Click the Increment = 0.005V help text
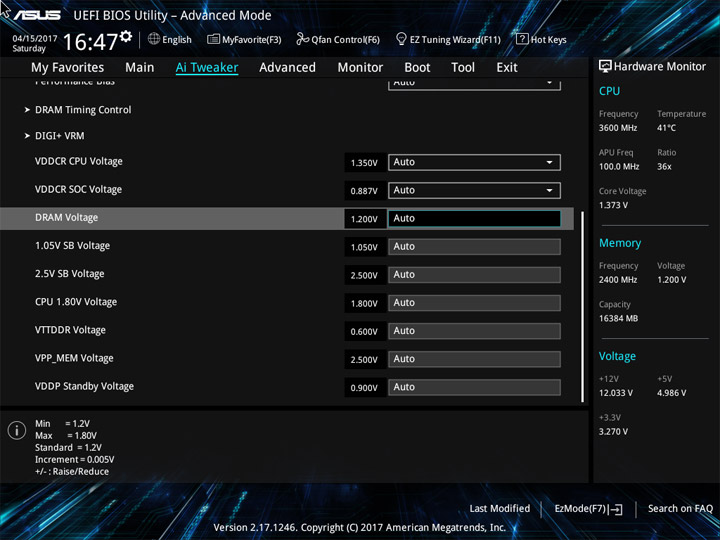720x540 pixels. (x=74, y=460)
